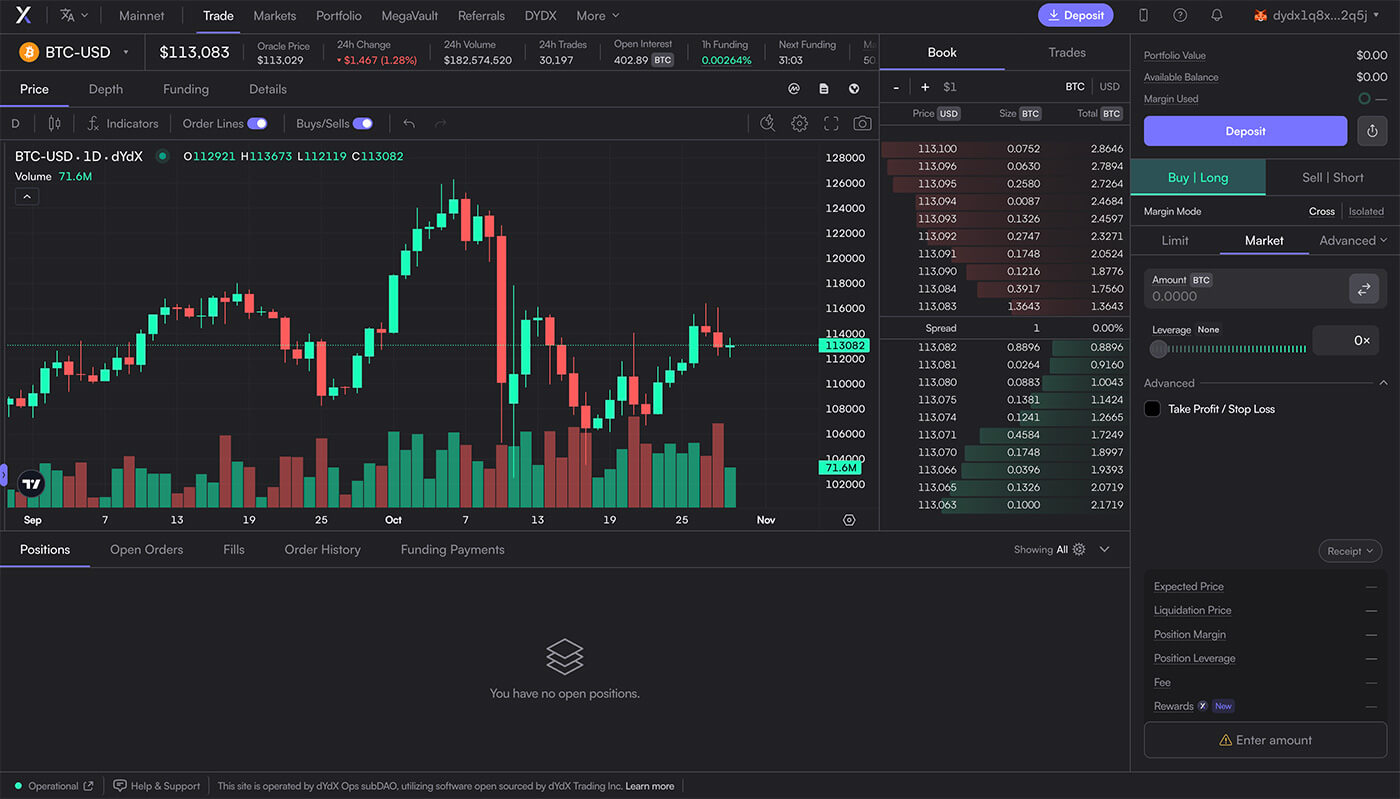Click the swap amount units icon
1400x799 pixels.
tap(1363, 289)
